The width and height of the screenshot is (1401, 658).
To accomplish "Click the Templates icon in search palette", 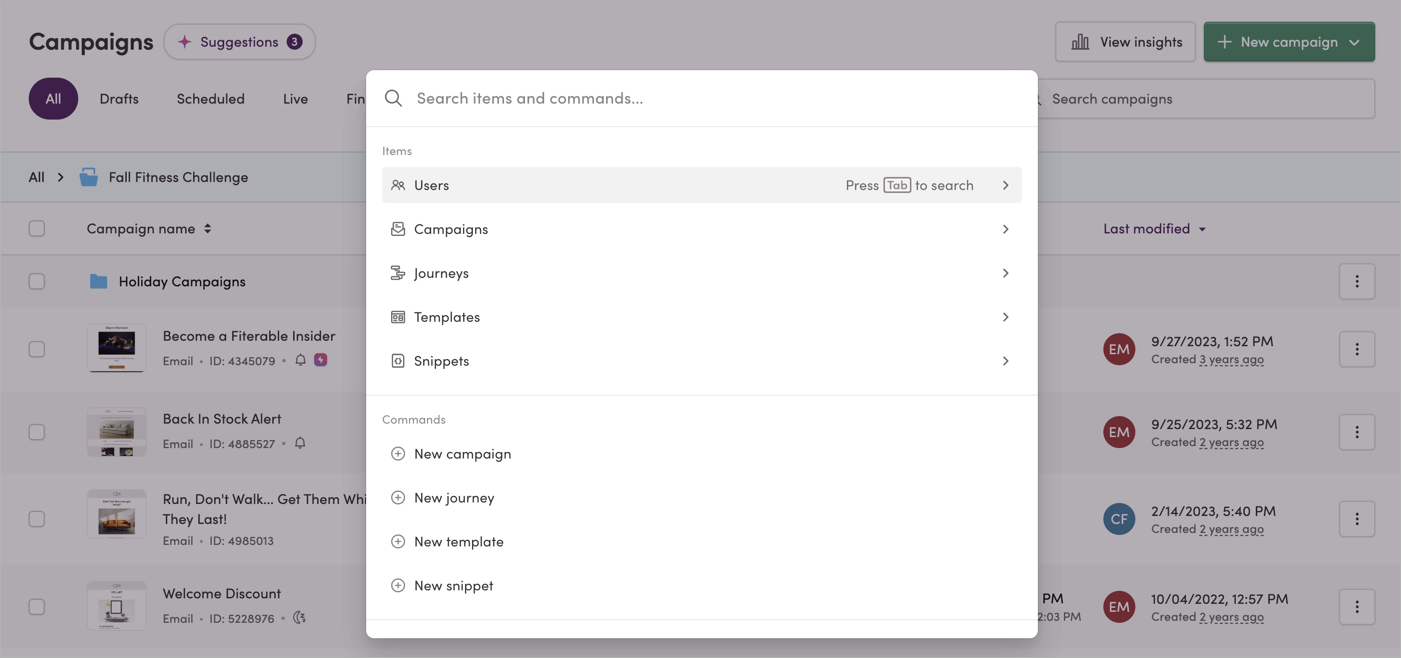I will 397,316.
